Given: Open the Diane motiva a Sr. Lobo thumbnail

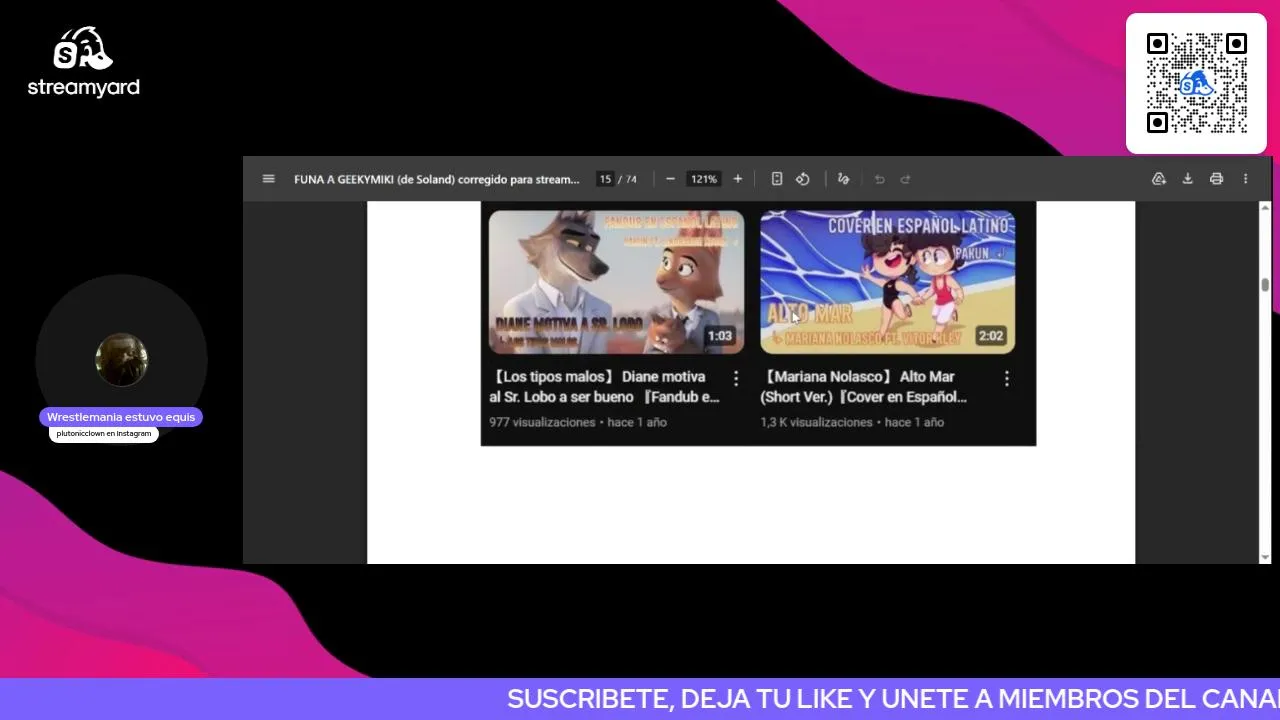Looking at the screenshot, I should pyautogui.click(x=616, y=282).
